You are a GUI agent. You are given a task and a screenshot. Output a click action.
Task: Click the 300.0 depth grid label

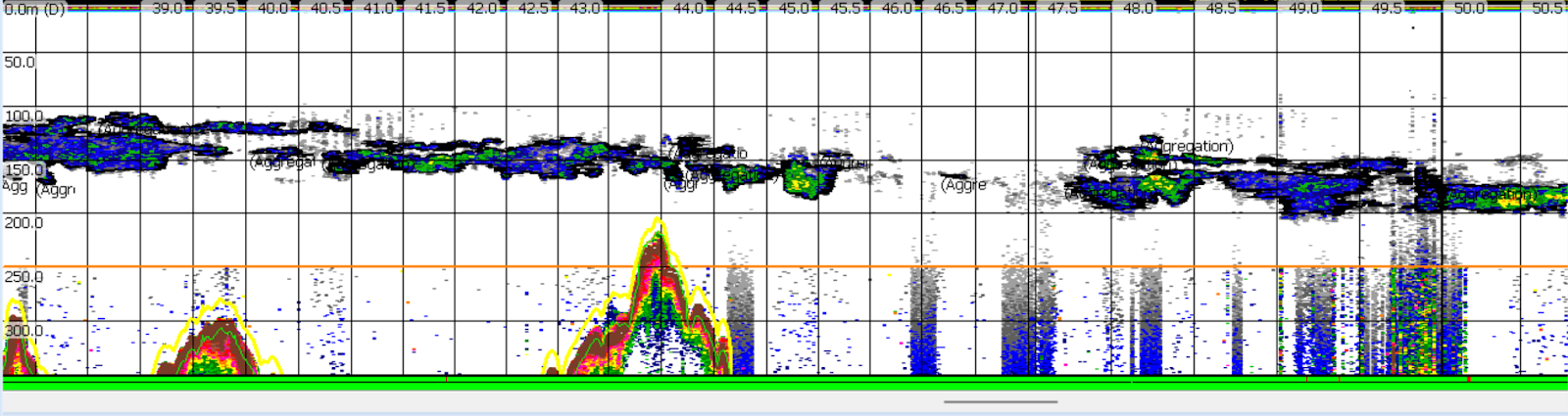(24, 331)
